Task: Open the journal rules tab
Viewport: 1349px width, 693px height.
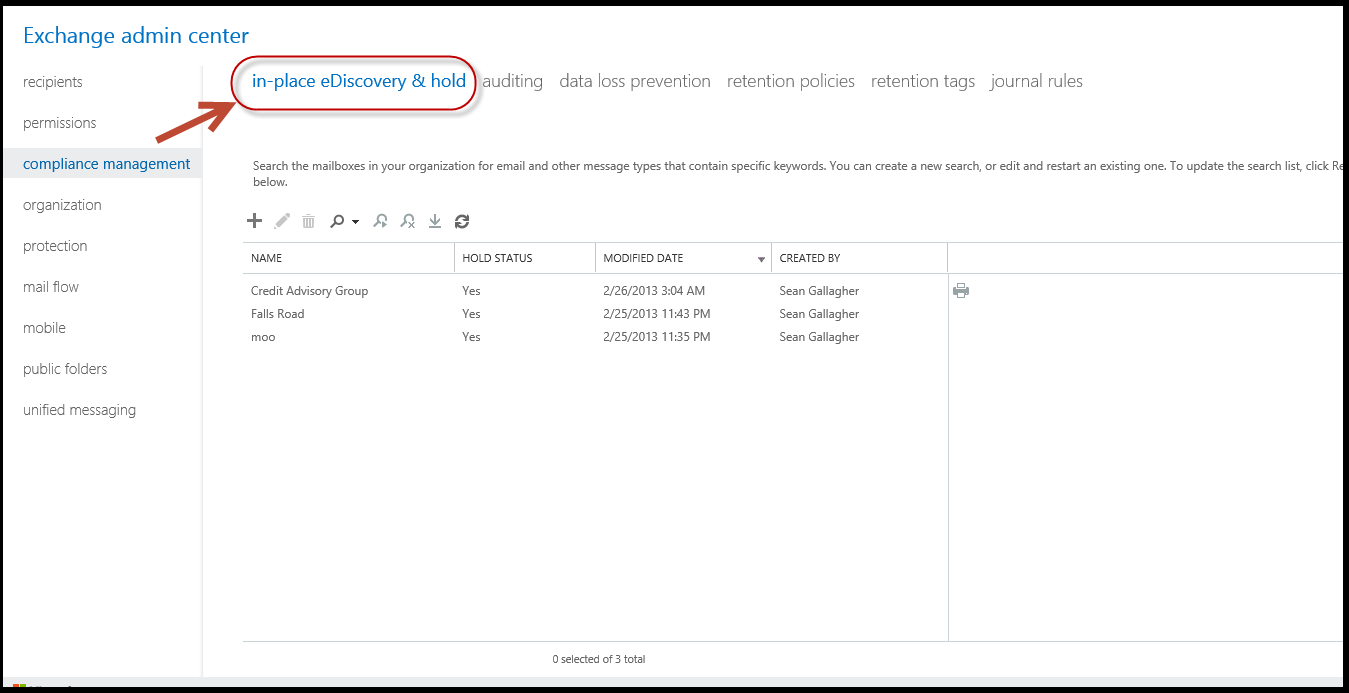Action: (x=1037, y=81)
